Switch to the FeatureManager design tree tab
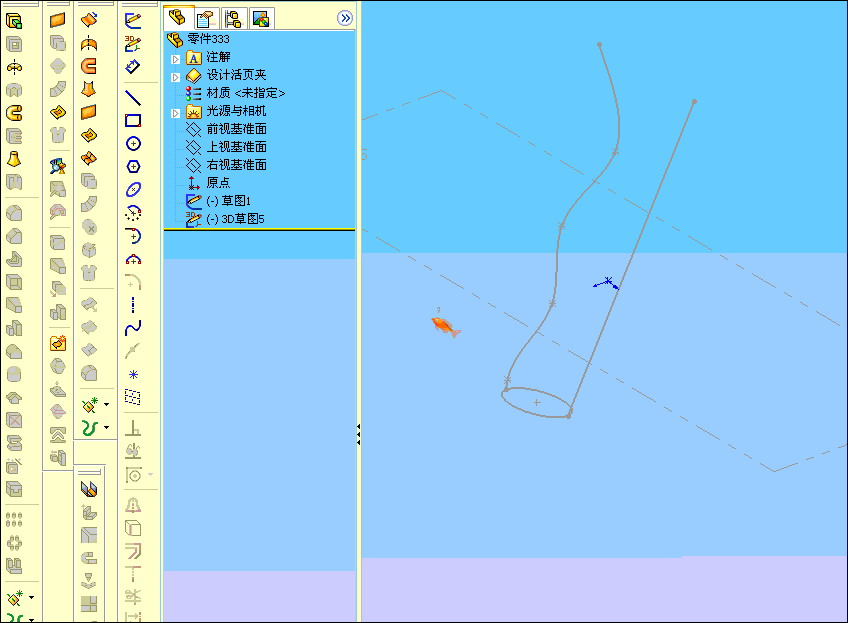 [x=178, y=18]
